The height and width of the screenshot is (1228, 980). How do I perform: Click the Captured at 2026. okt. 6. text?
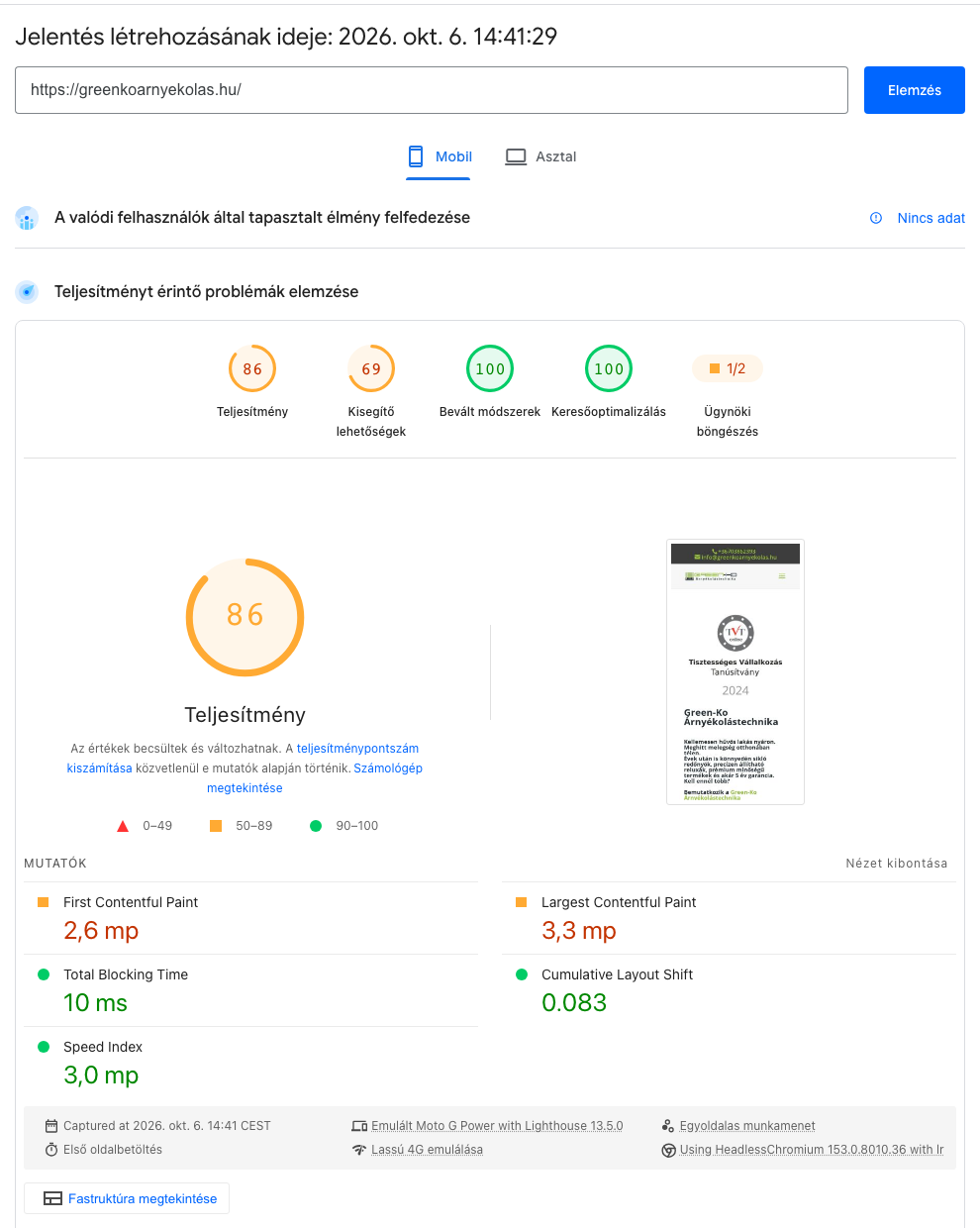(167, 1126)
